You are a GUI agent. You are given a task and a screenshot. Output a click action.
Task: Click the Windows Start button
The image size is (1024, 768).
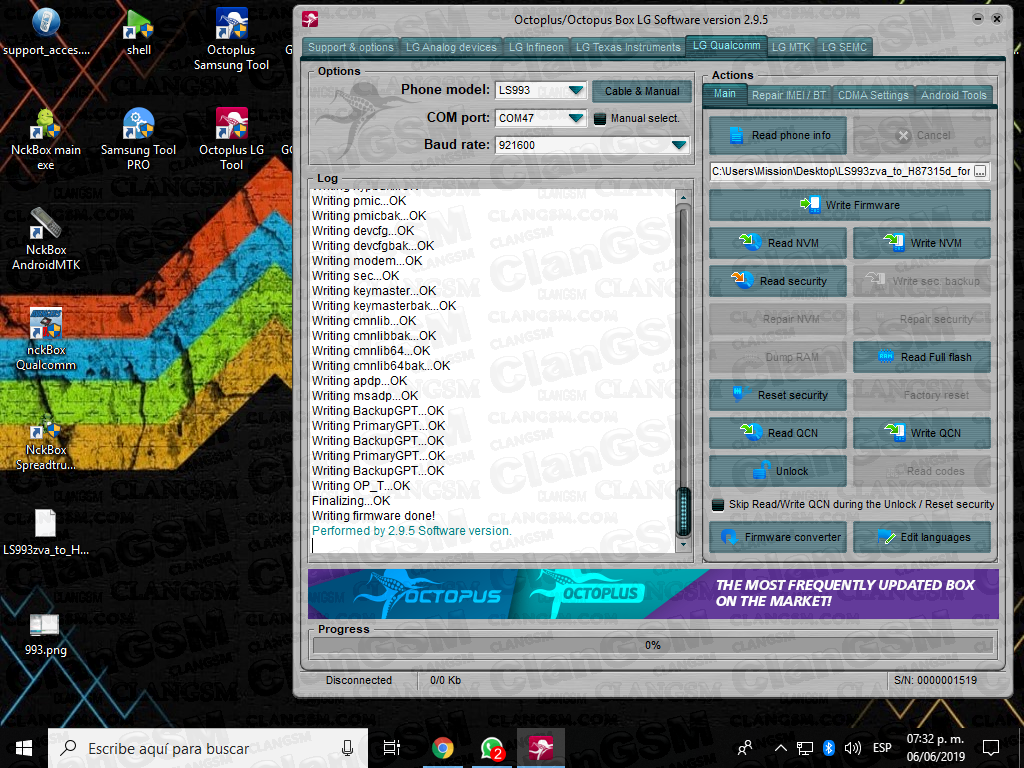click(x=24, y=748)
